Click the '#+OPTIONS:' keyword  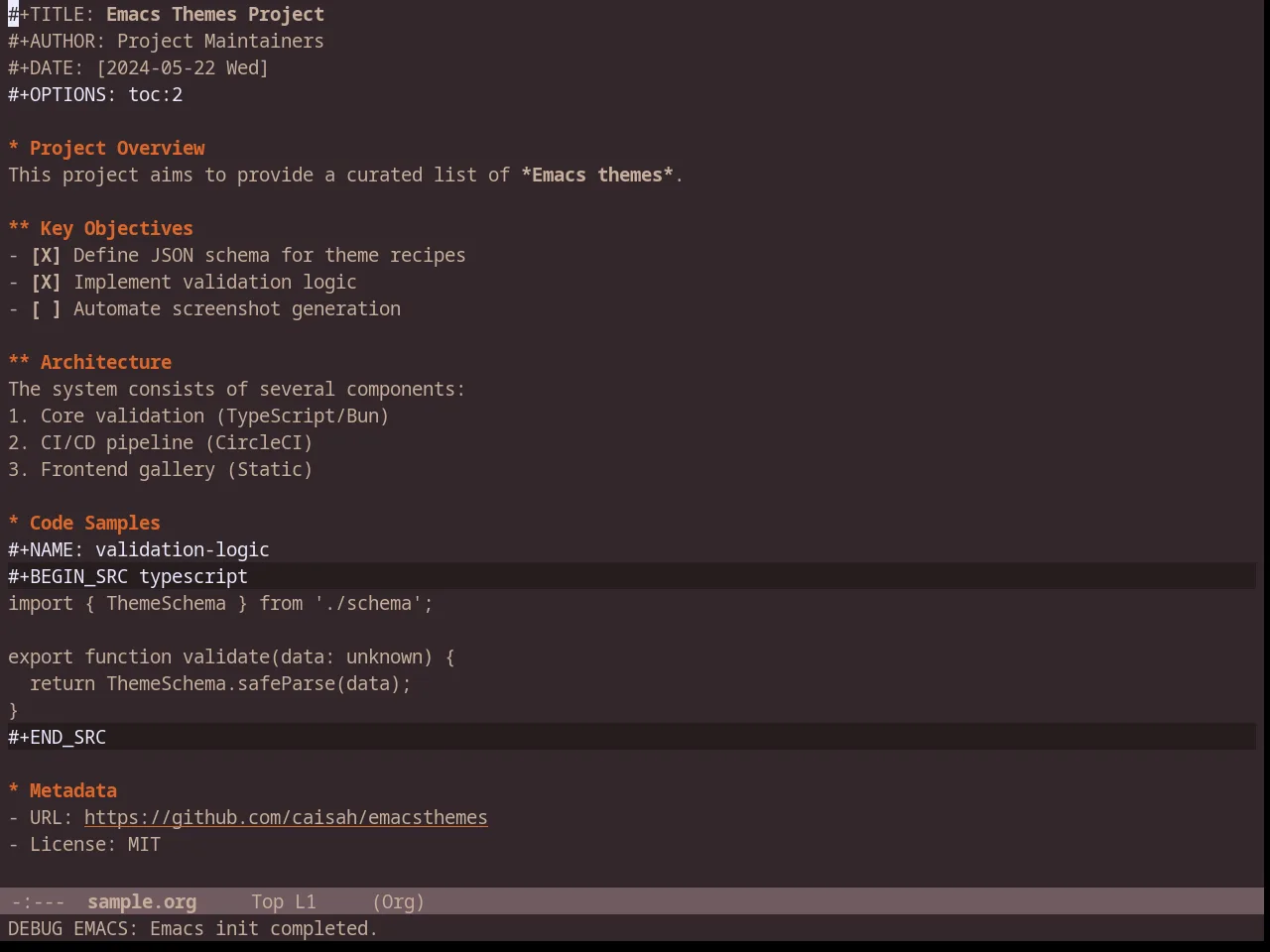63,94
